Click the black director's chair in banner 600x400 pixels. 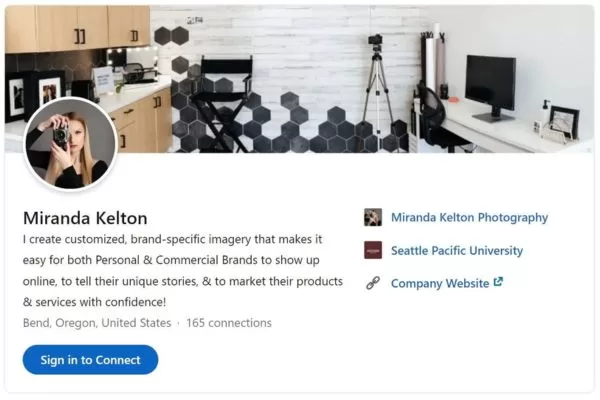224,103
